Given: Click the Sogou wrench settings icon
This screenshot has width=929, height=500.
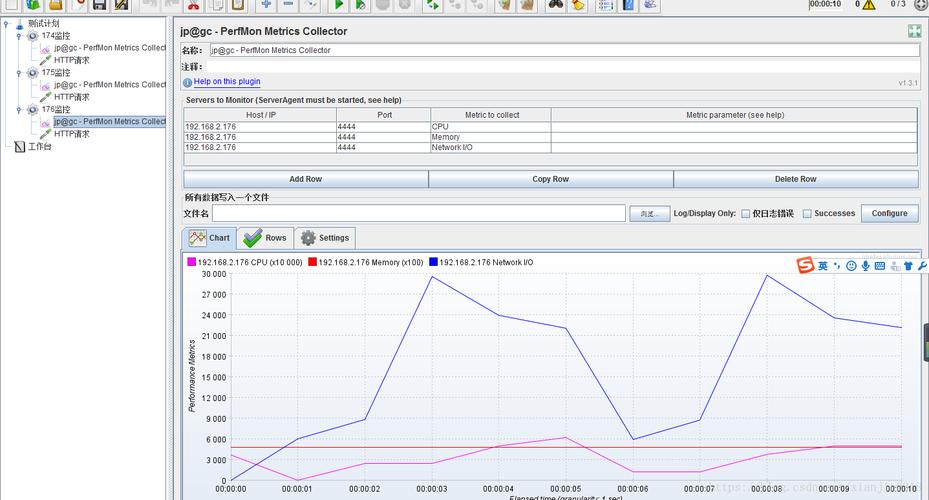Looking at the screenshot, I should [922, 266].
